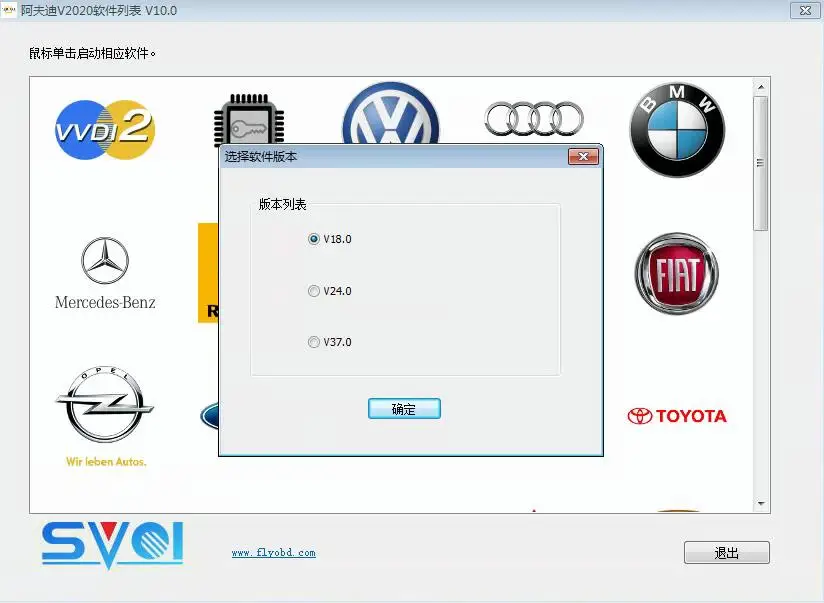The width and height of the screenshot is (824, 603).
Task: Click the SVCI logo at bottom
Action: pyautogui.click(x=112, y=545)
